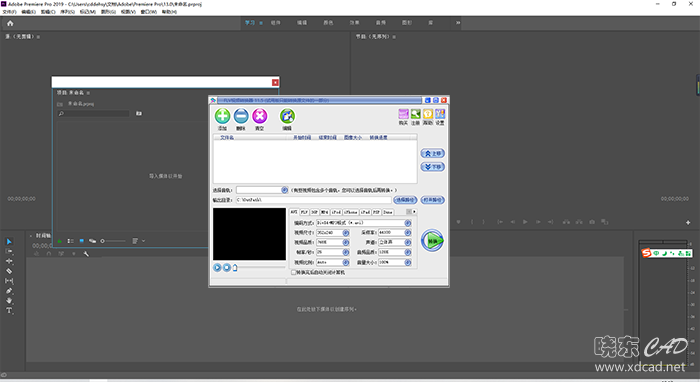Open the audio quality 128K dropdown

[x=408, y=252]
